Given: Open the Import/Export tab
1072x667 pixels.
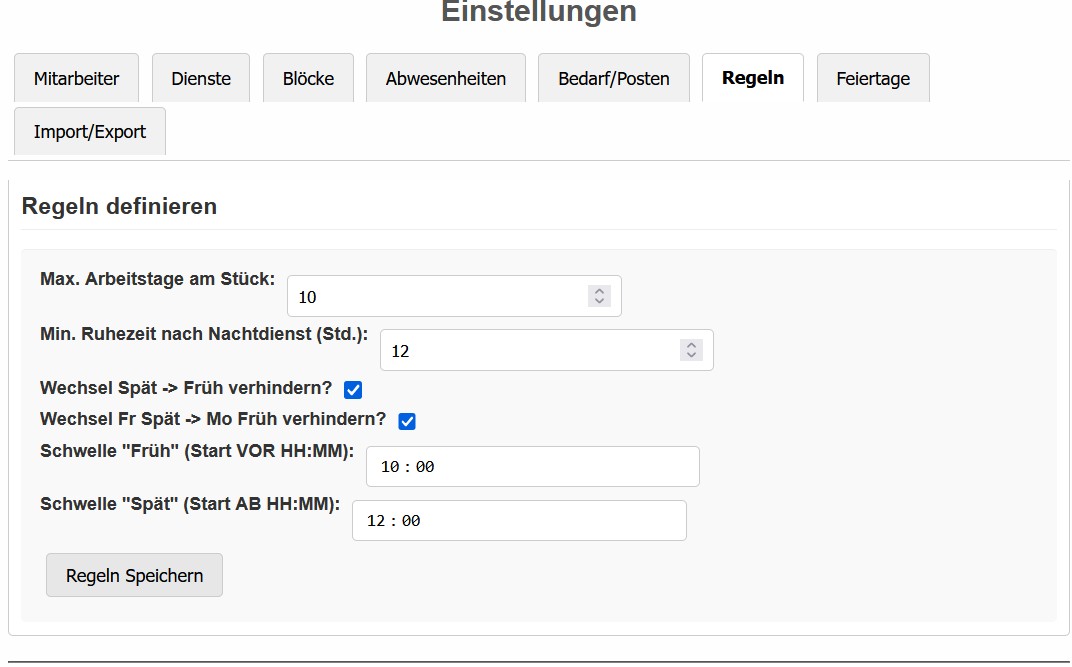Looking at the screenshot, I should [90, 132].
